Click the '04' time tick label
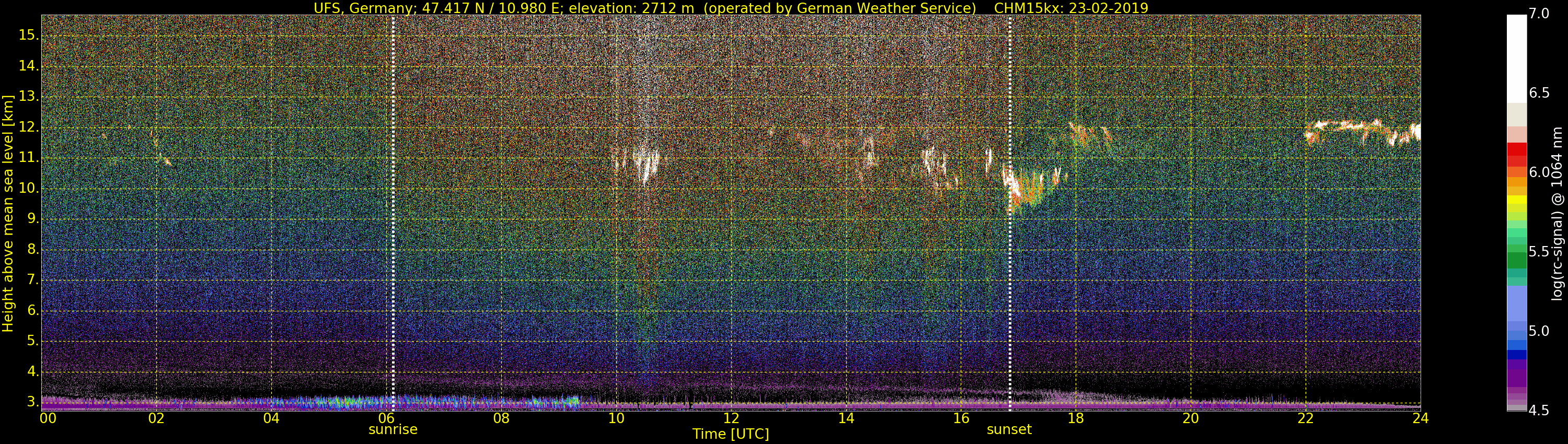 271,418
